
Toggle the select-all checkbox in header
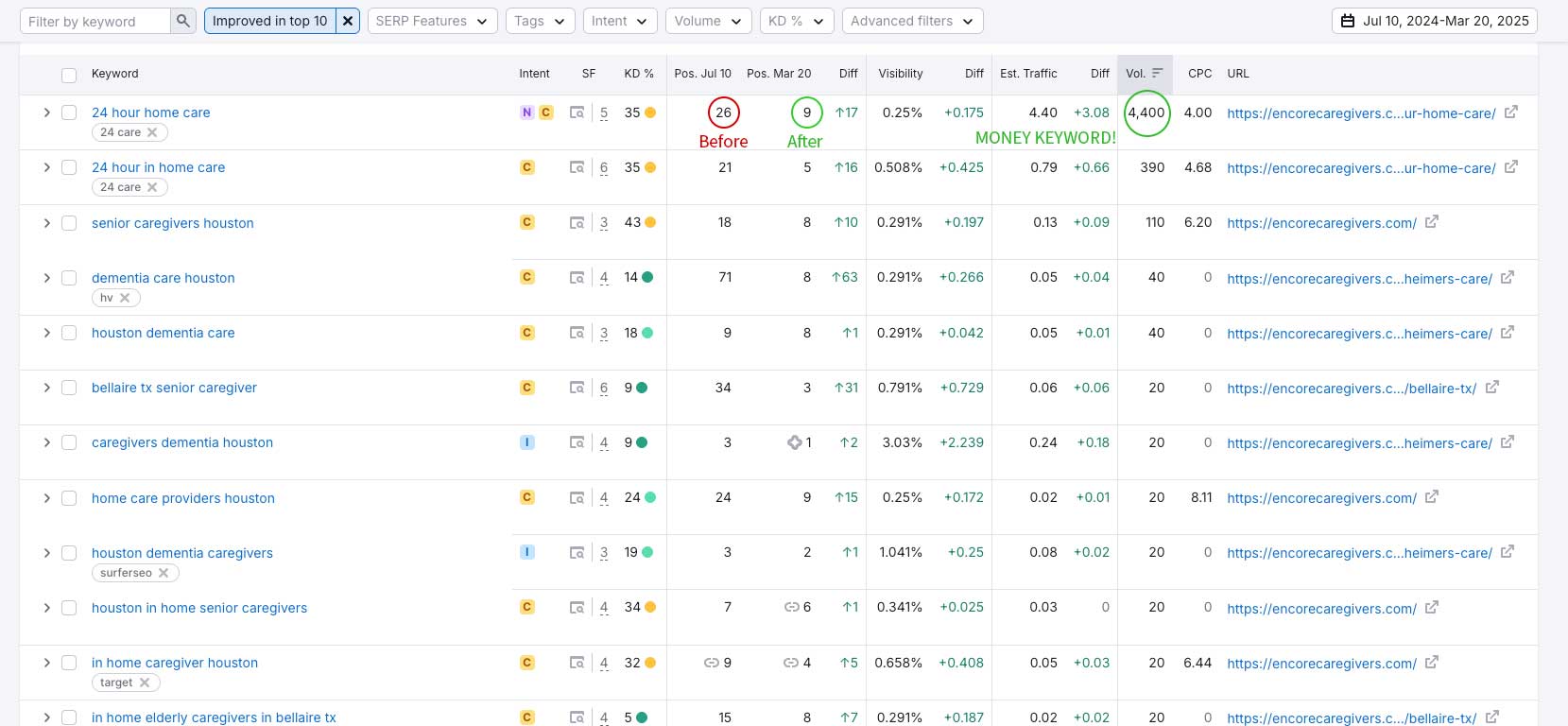pos(69,75)
